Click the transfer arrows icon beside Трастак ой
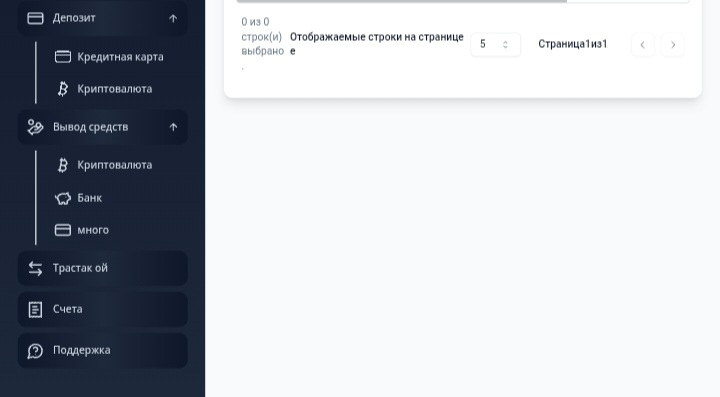Screen dimensions: 720x397 (x=35, y=268)
